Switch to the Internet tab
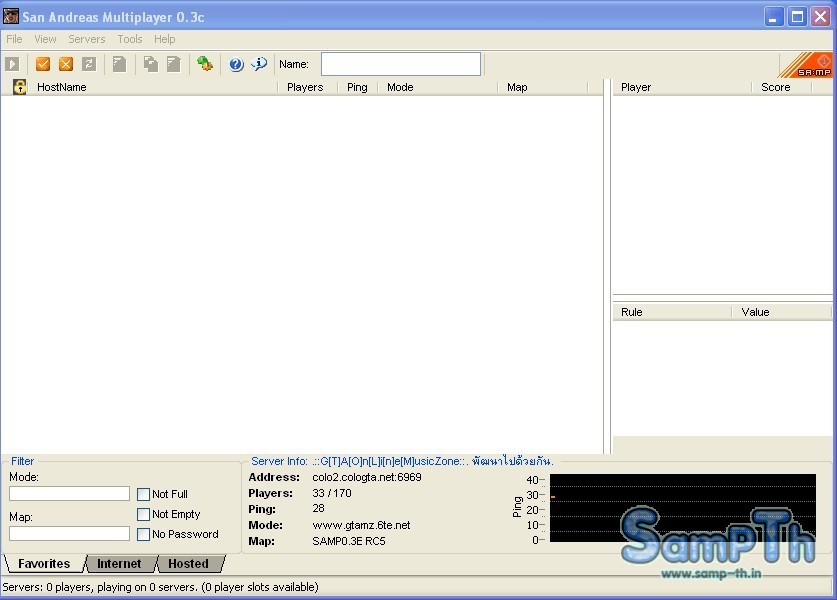Image resolution: width=837 pixels, height=600 pixels. click(x=119, y=564)
